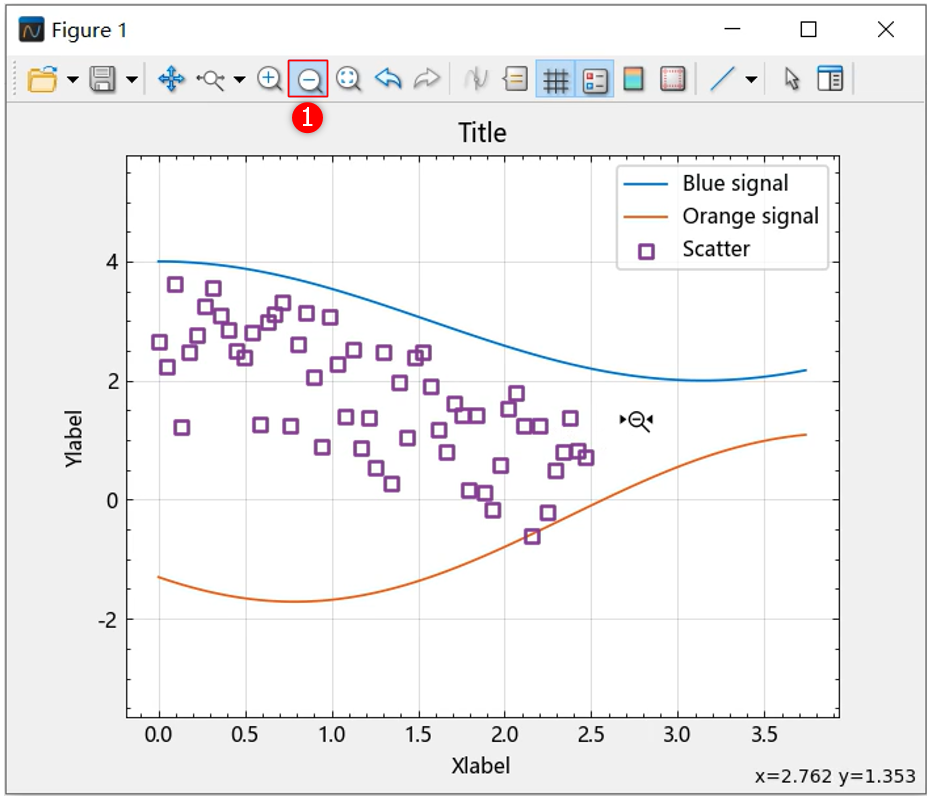
Task: Click the Scatter legend entry
Action: pos(715,250)
